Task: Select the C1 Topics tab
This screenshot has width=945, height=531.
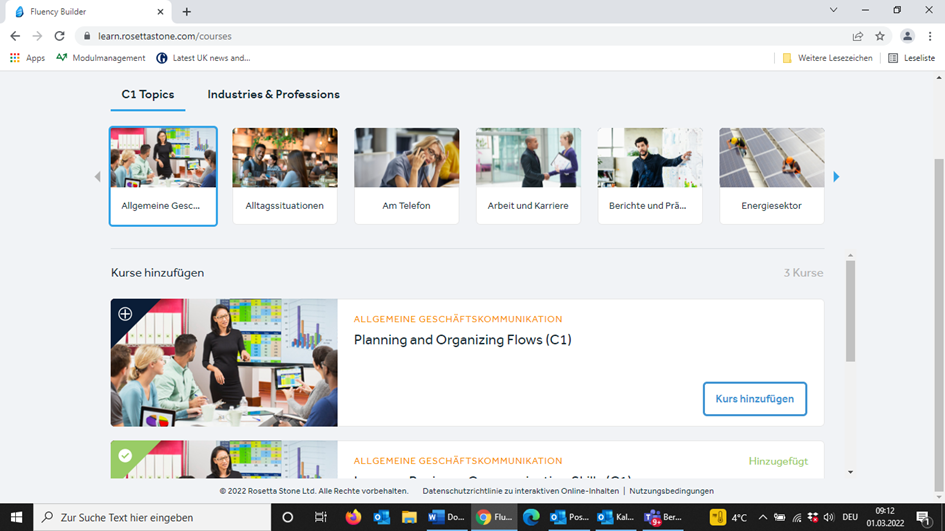Action: [x=148, y=95]
